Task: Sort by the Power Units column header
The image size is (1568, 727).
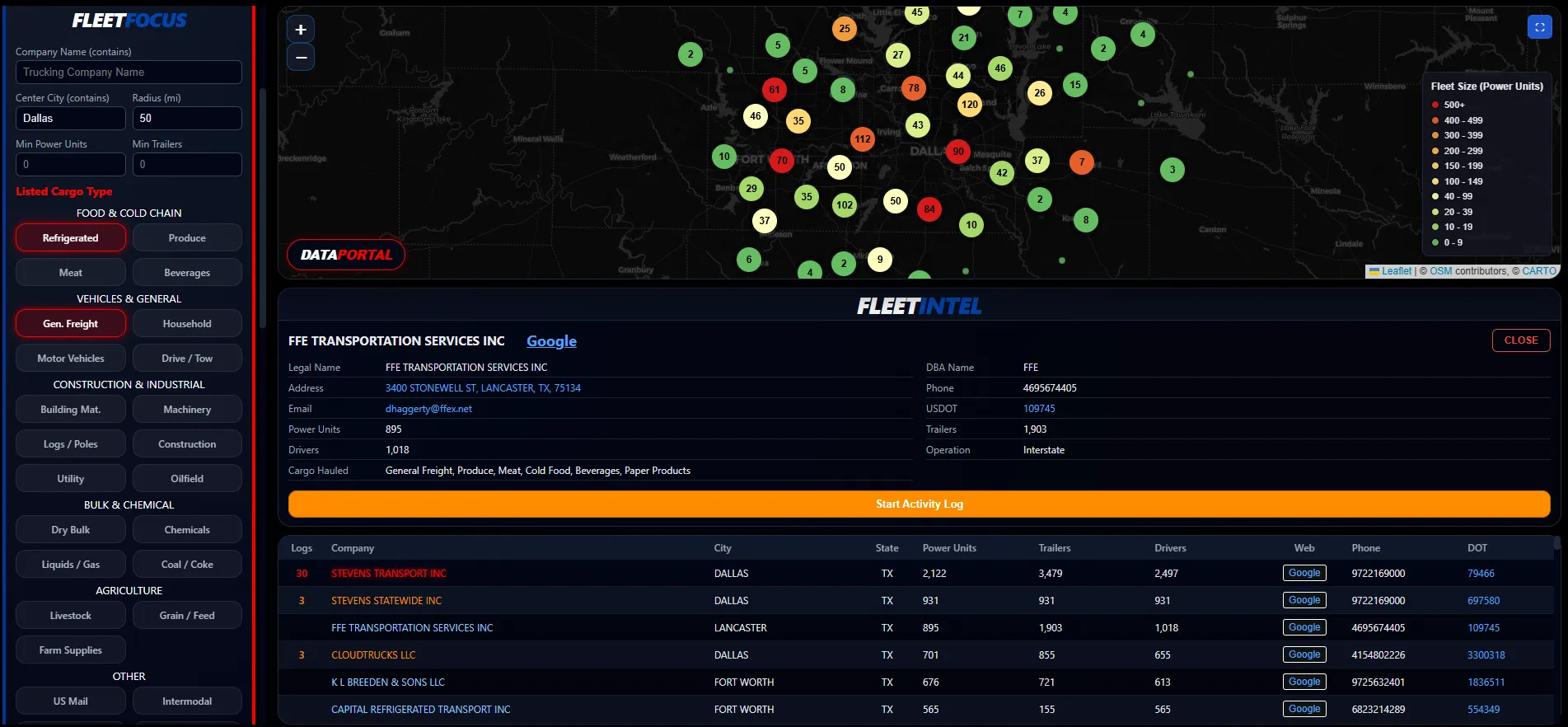Action: point(949,548)
